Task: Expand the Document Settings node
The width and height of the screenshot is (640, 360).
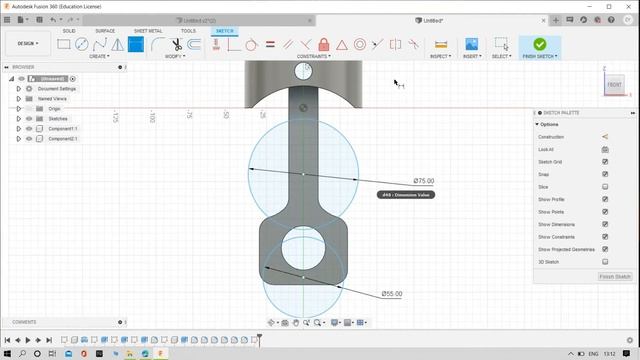Action: click(18, 89)
